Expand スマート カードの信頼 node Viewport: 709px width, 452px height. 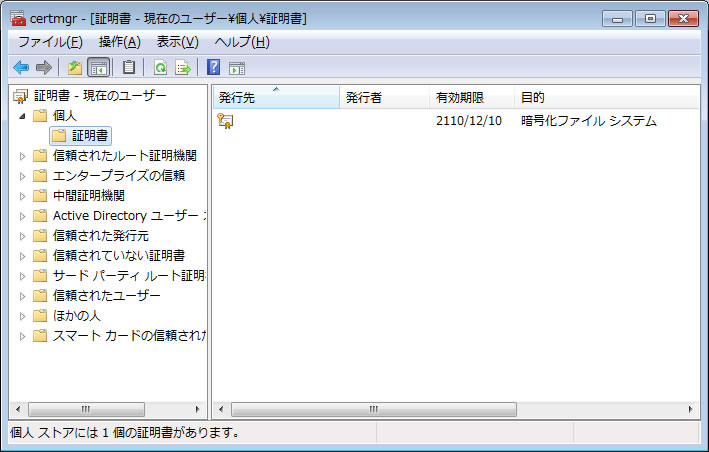[22, 336]
